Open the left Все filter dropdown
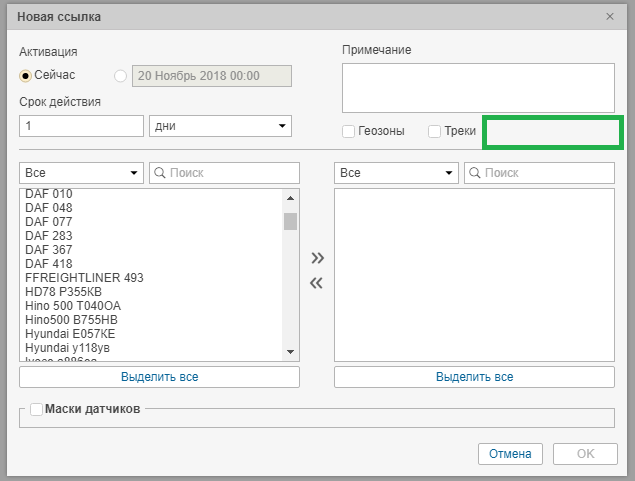 pos(81,173)
